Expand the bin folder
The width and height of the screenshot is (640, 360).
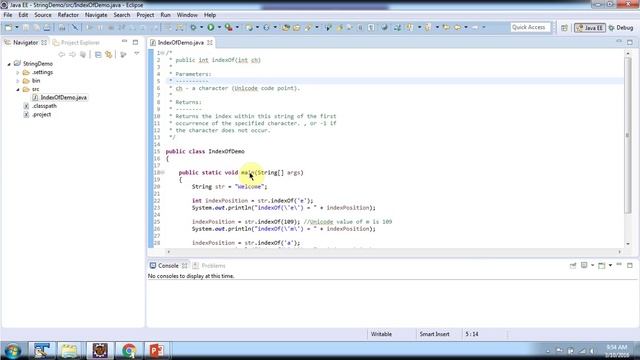pyautogui.click(x=18, y=81)
